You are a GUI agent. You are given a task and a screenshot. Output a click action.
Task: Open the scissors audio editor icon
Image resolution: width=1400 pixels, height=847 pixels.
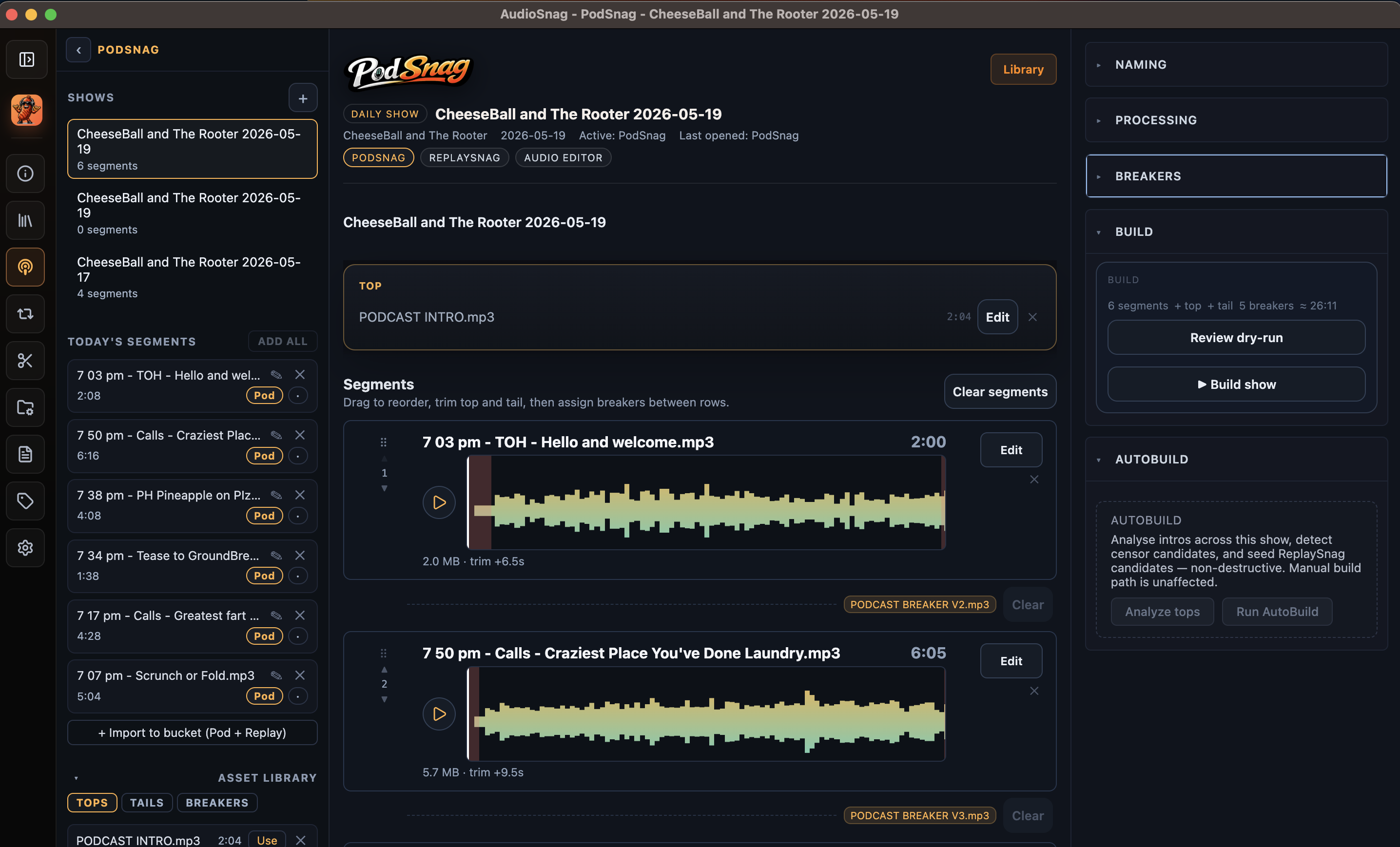(x=25, y=360)
